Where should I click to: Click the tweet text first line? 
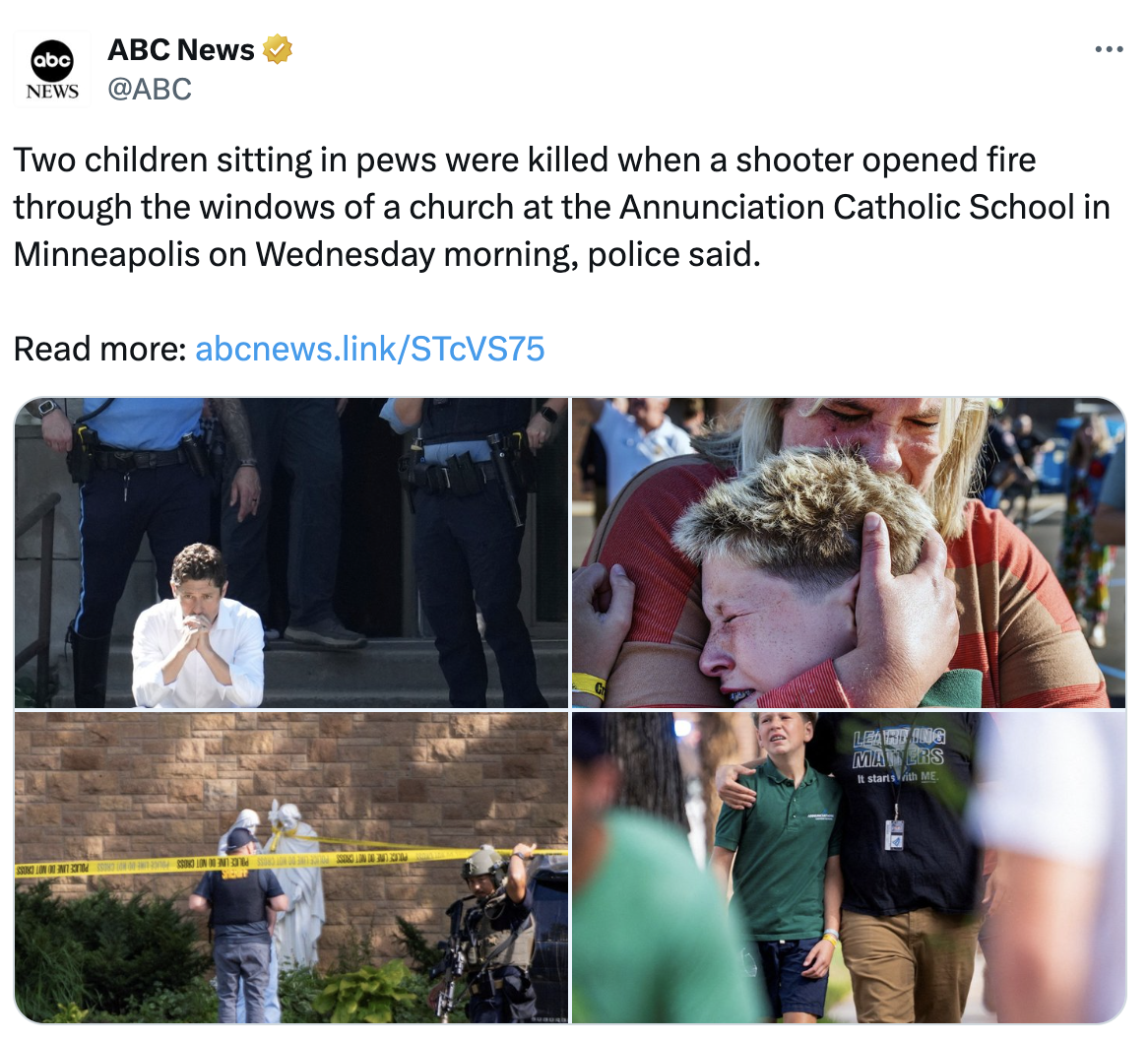point(524,161)
